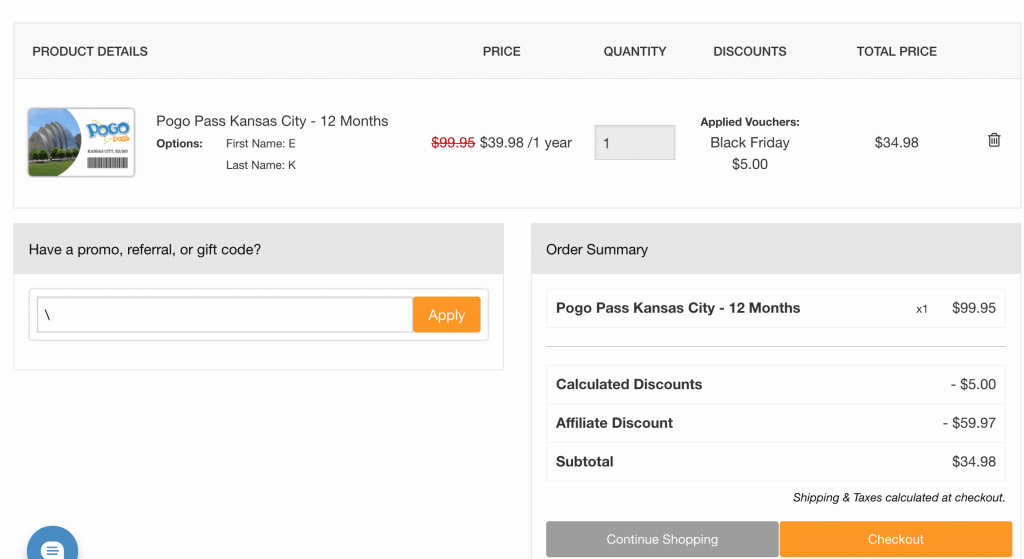Click the strikethrough $99.95 price
The width and height of the screenshot is (1024, 559).
453,142
